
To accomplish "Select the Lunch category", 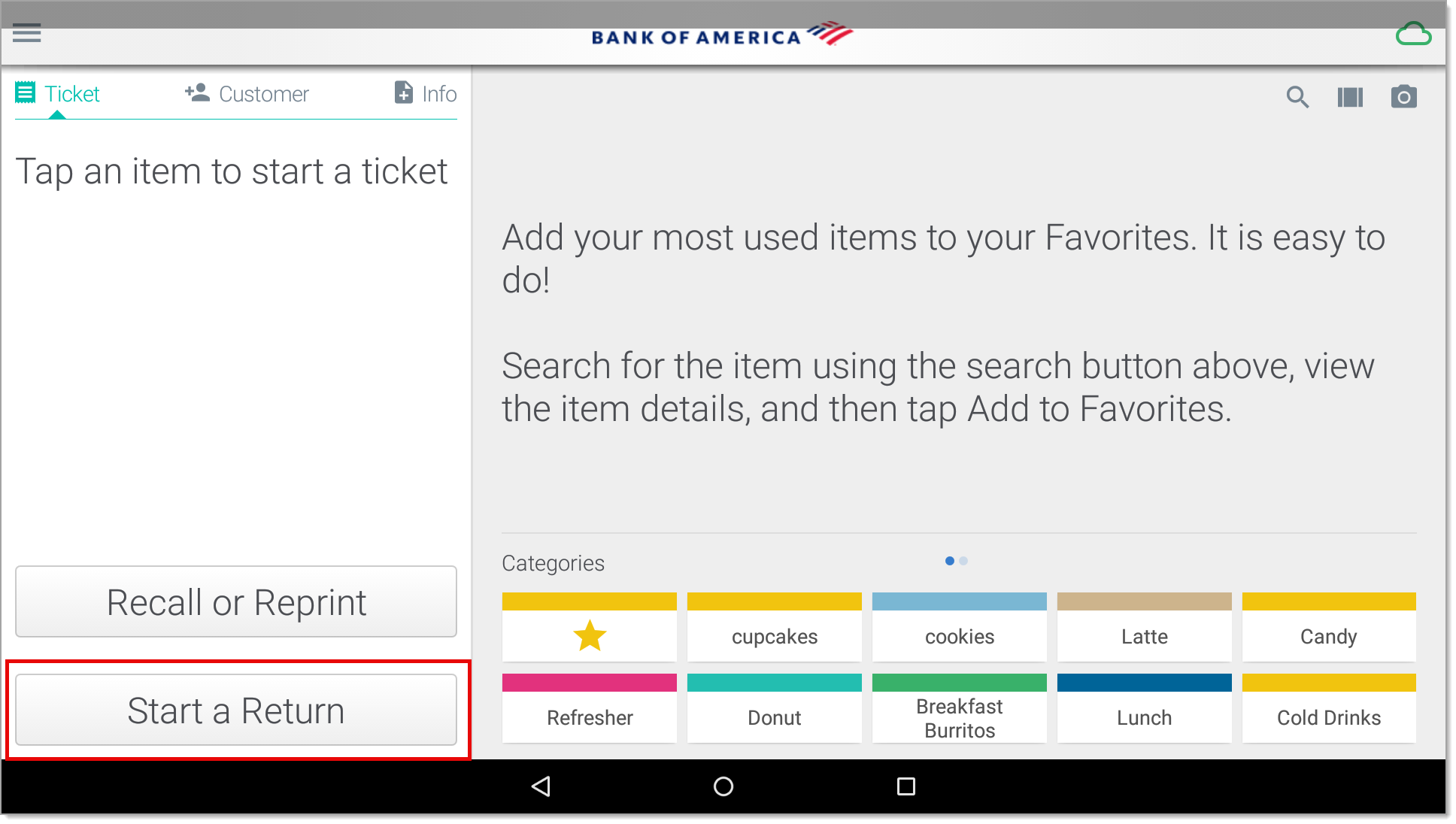I will click(x=1145, y=708).
